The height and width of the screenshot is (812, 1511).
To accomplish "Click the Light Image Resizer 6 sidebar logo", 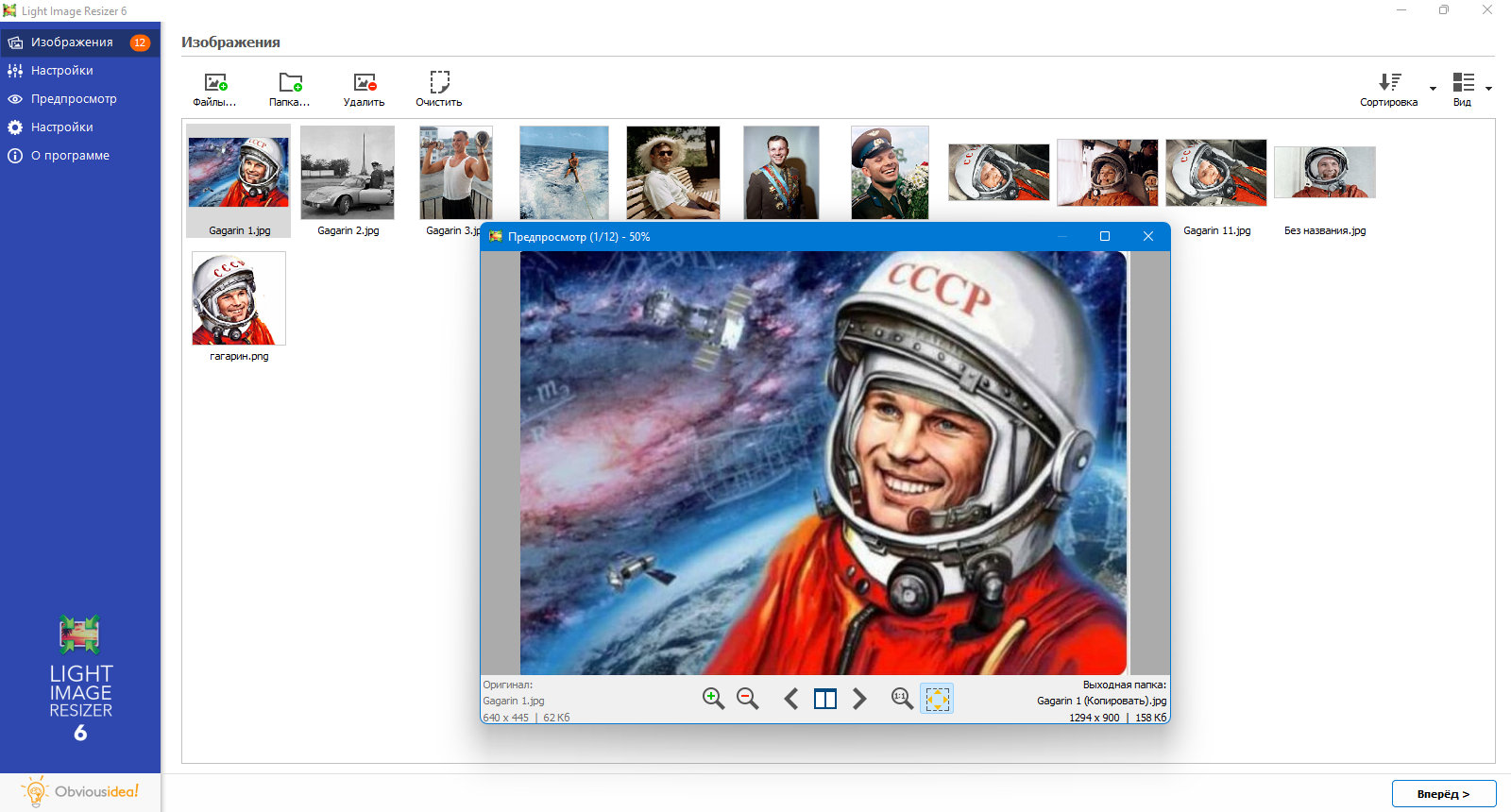I will 80,678.
